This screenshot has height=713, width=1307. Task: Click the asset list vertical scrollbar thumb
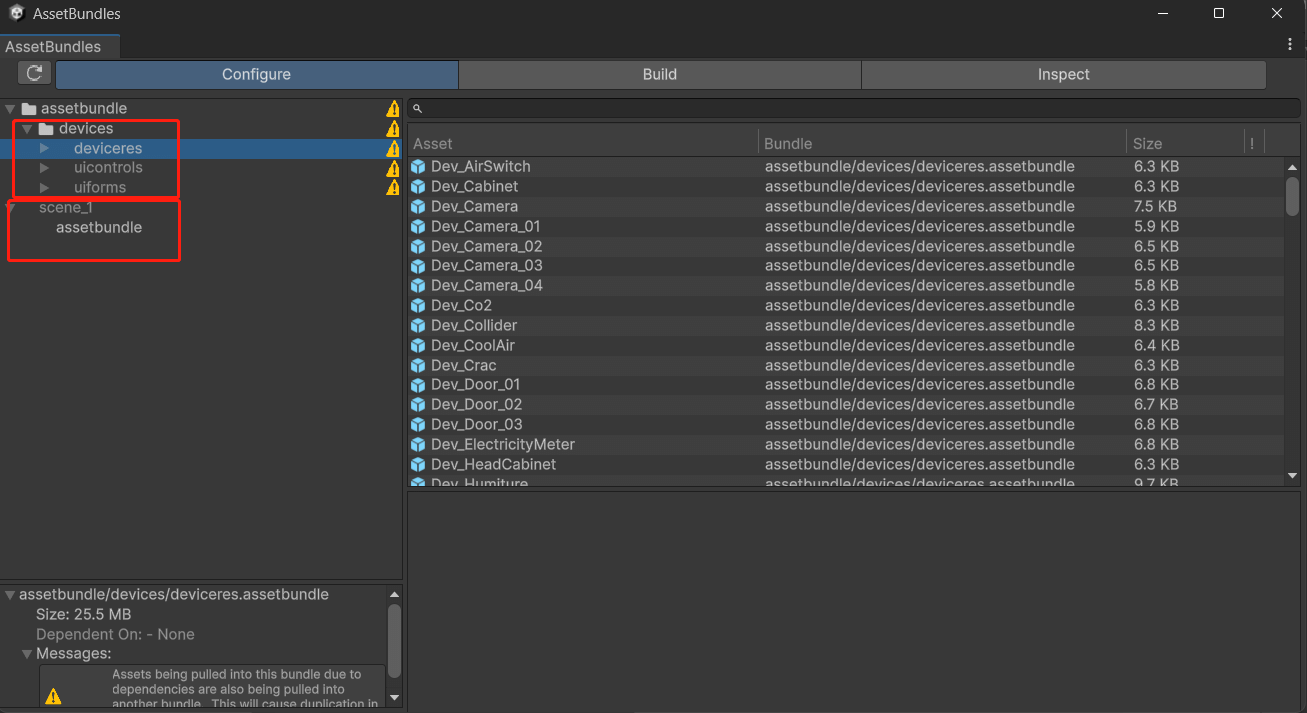pos(1292,195)
